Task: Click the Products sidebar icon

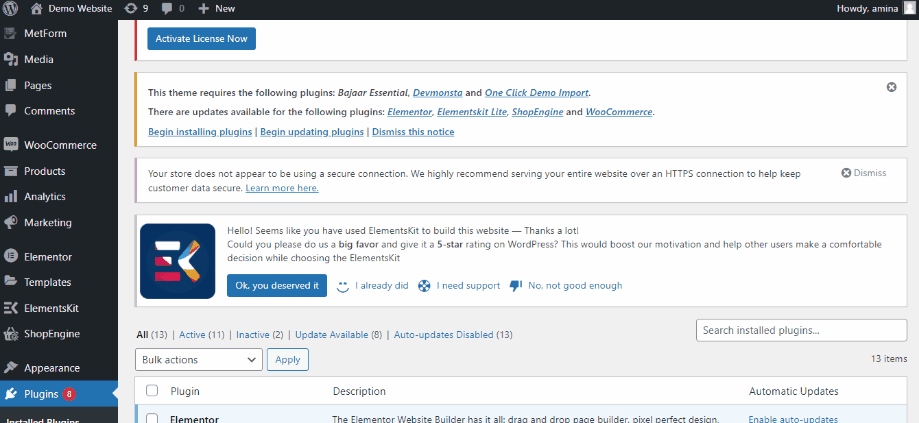Action: pyautogui.click(x=10, y=171)
